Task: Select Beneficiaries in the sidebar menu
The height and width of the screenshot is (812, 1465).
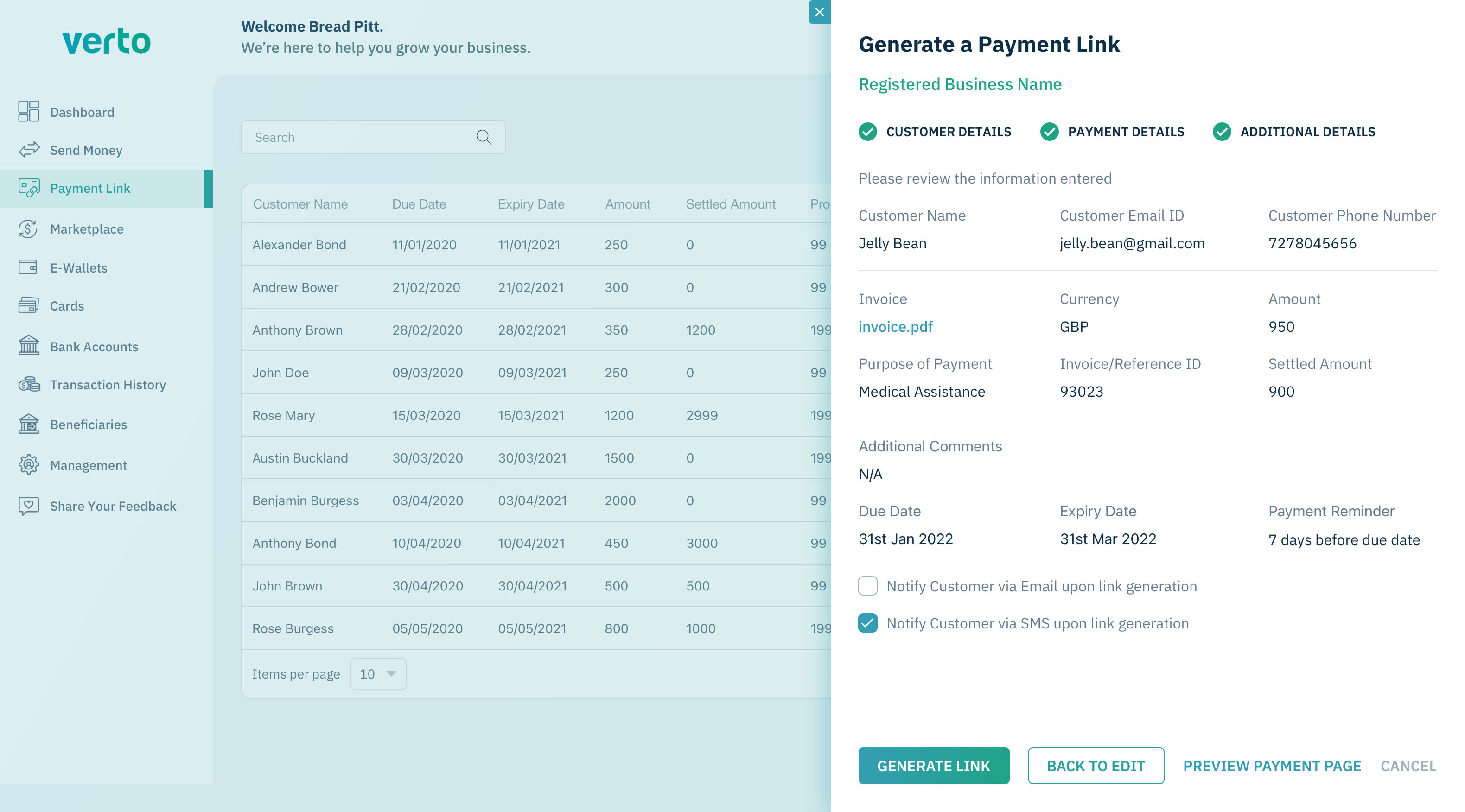Action: 88,424
